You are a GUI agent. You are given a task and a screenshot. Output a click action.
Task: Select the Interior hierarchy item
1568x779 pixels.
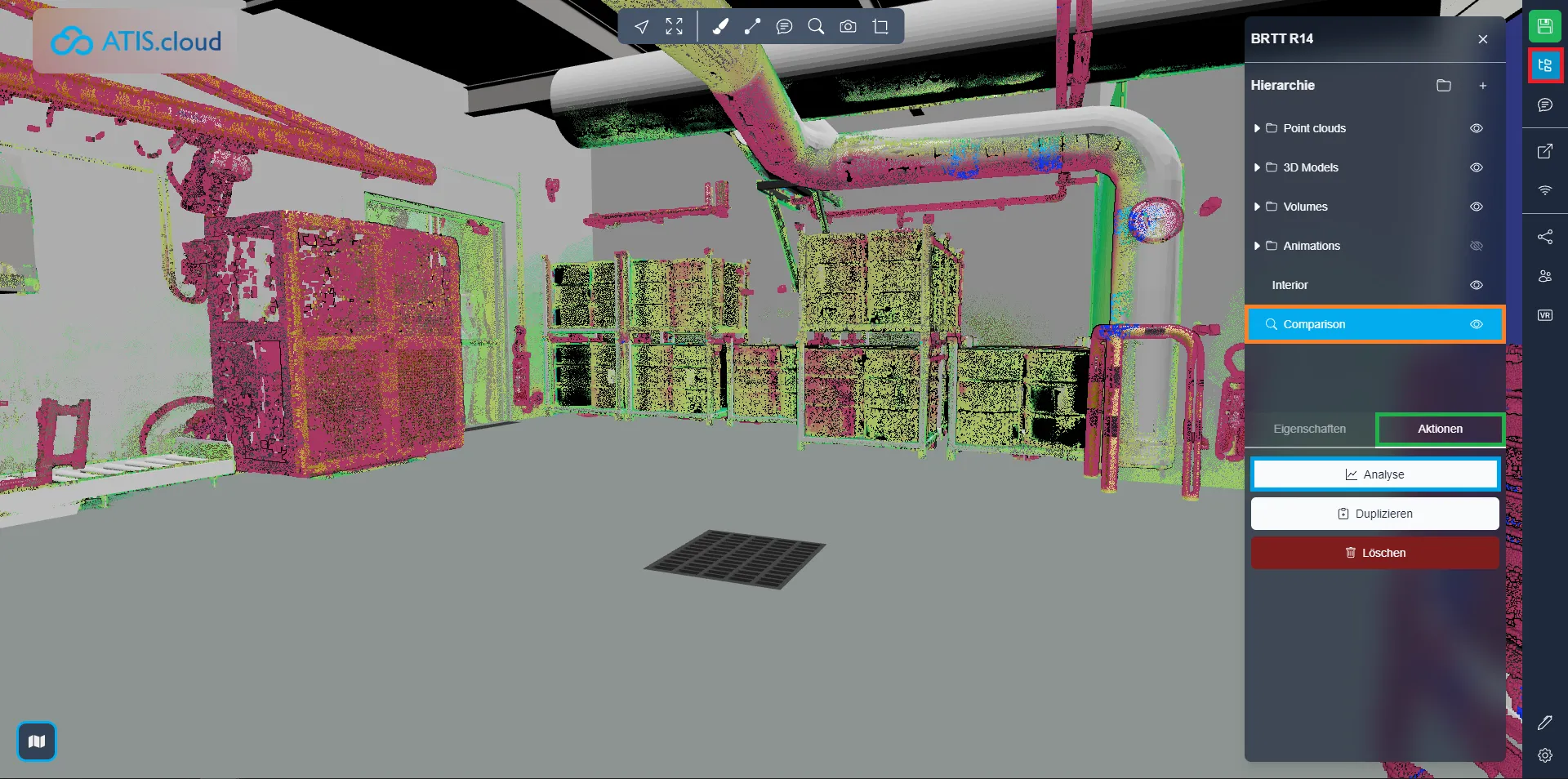pyautogui.click(x=1375, y=285)
